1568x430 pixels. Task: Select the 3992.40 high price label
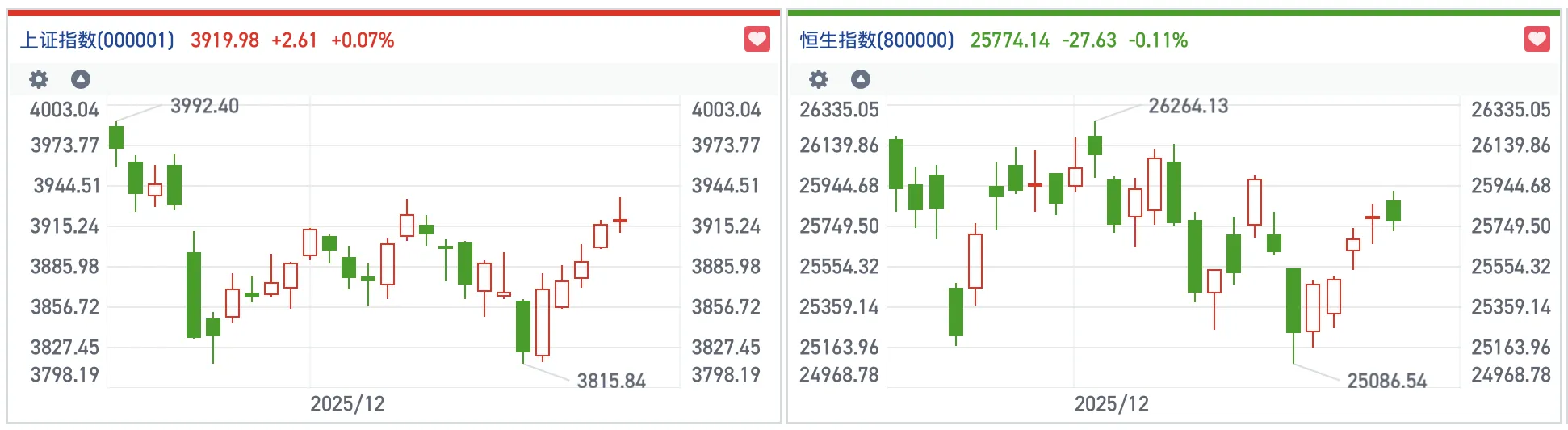(204, 106)
